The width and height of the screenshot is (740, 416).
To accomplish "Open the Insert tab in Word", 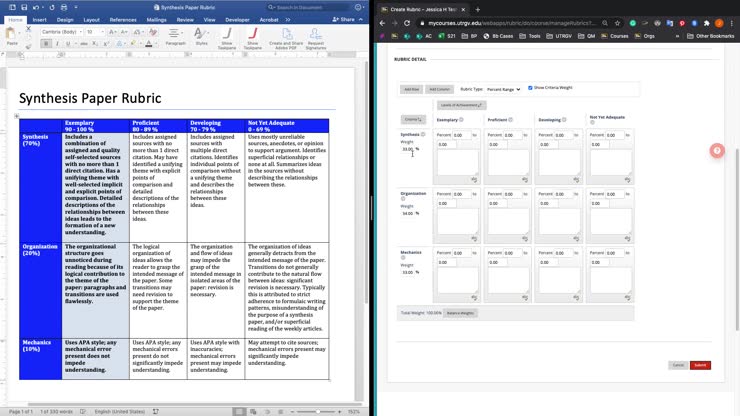I will pos(39,20).
